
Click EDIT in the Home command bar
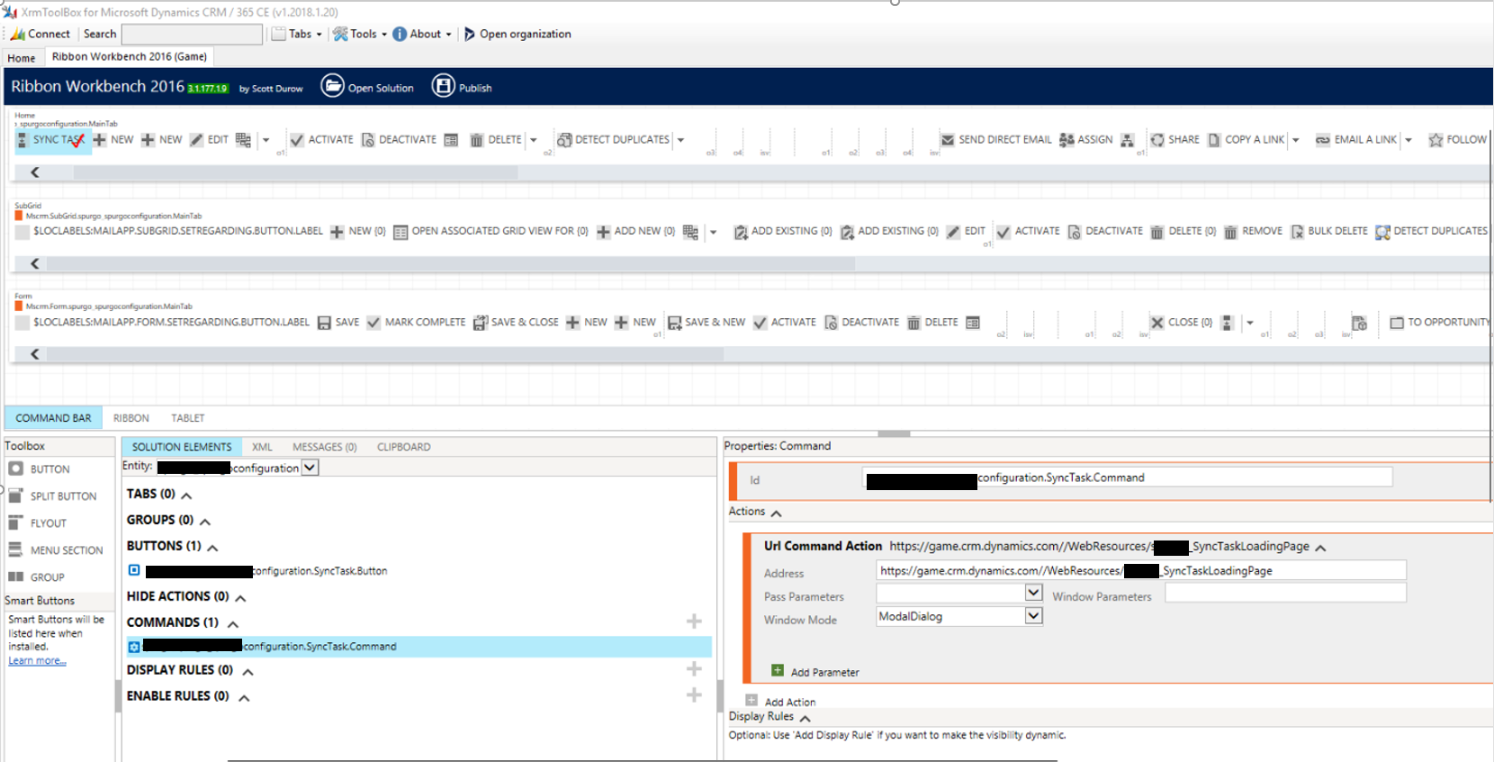(x=209, y=140)
